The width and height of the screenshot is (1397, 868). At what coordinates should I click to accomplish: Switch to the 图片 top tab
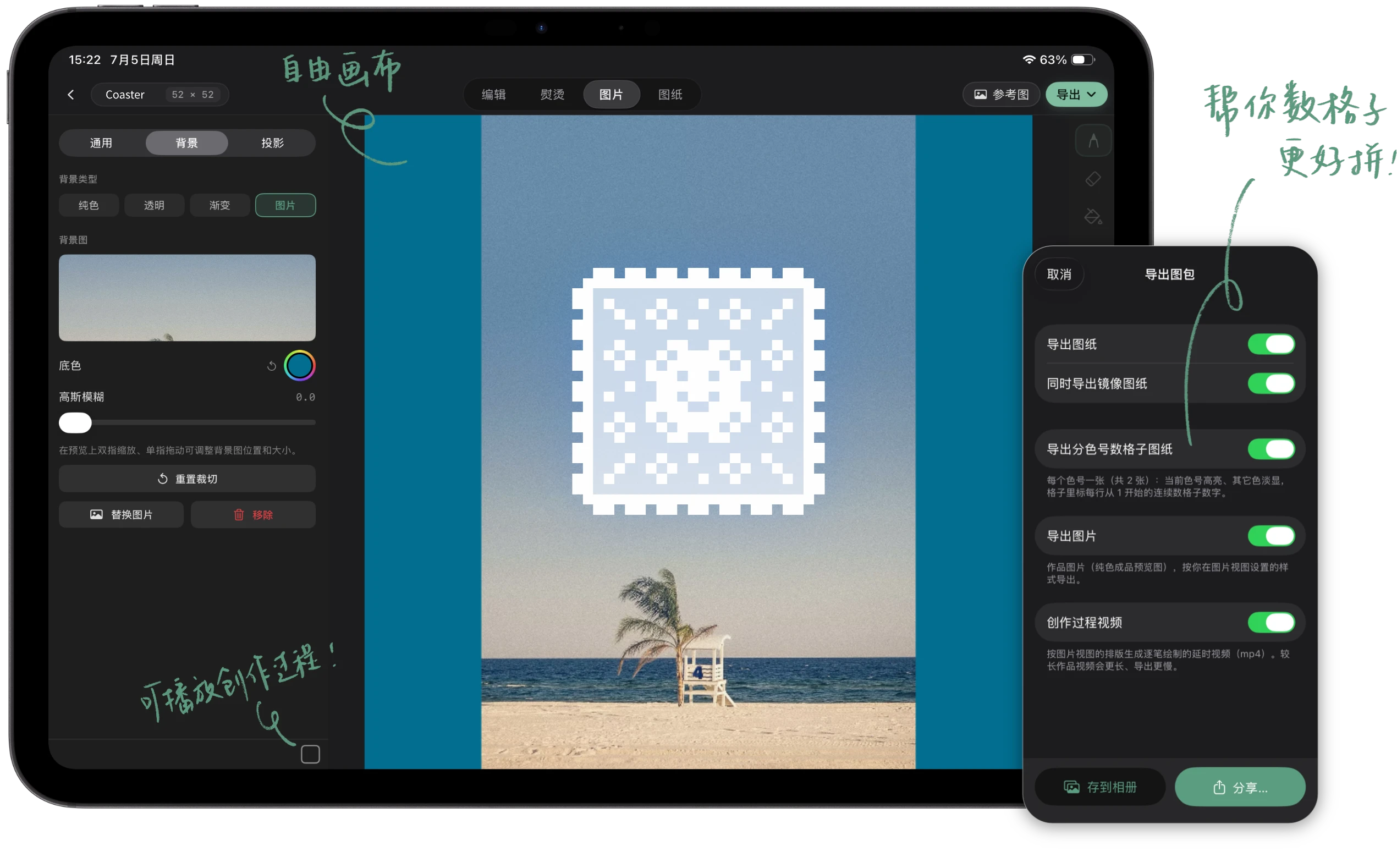(610, 94)
